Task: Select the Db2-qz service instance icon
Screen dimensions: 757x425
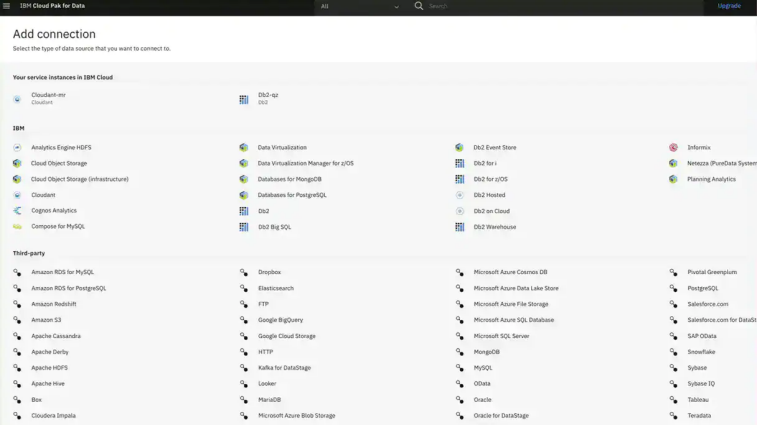Action: click(244, 99)
